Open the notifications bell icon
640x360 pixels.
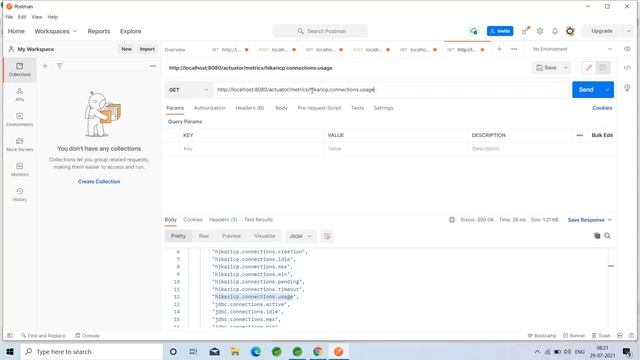pos(555,31)
